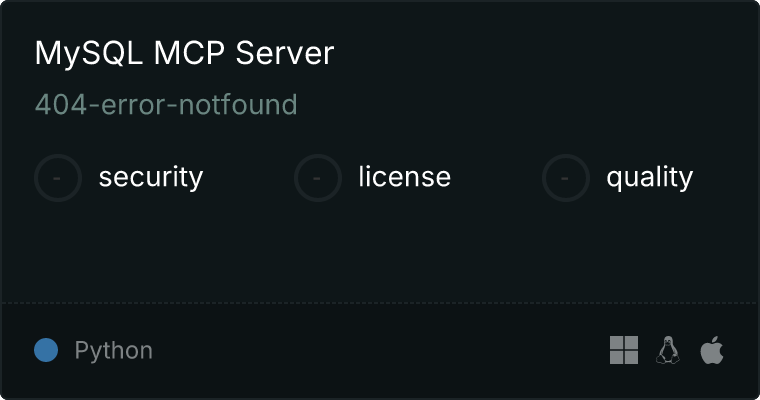760x400 pixels.
Task: Click the dash inside the license circle
Action: click(317, 178)
